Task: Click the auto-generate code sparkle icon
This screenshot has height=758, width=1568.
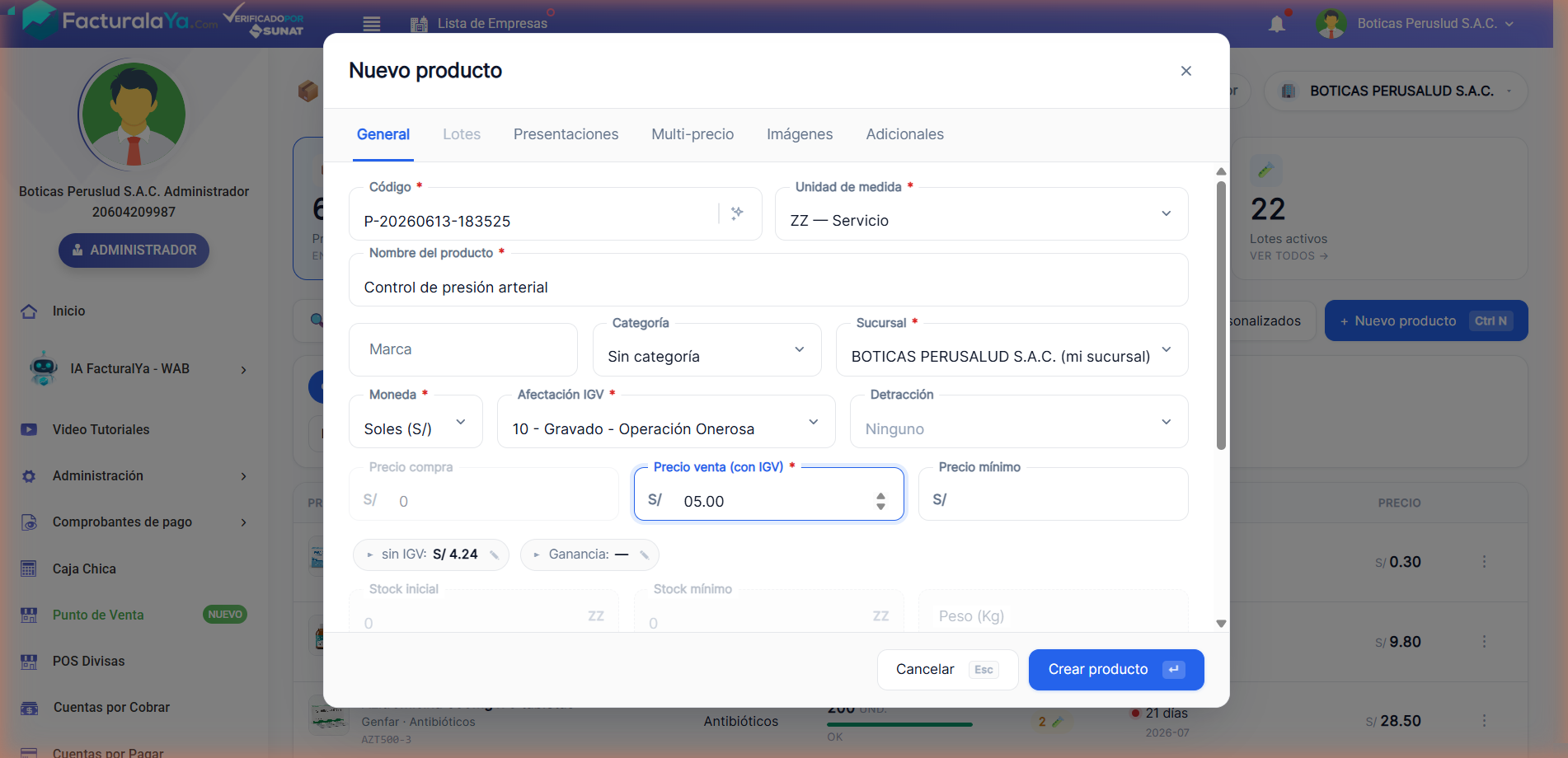Action: tap(737, 213)
